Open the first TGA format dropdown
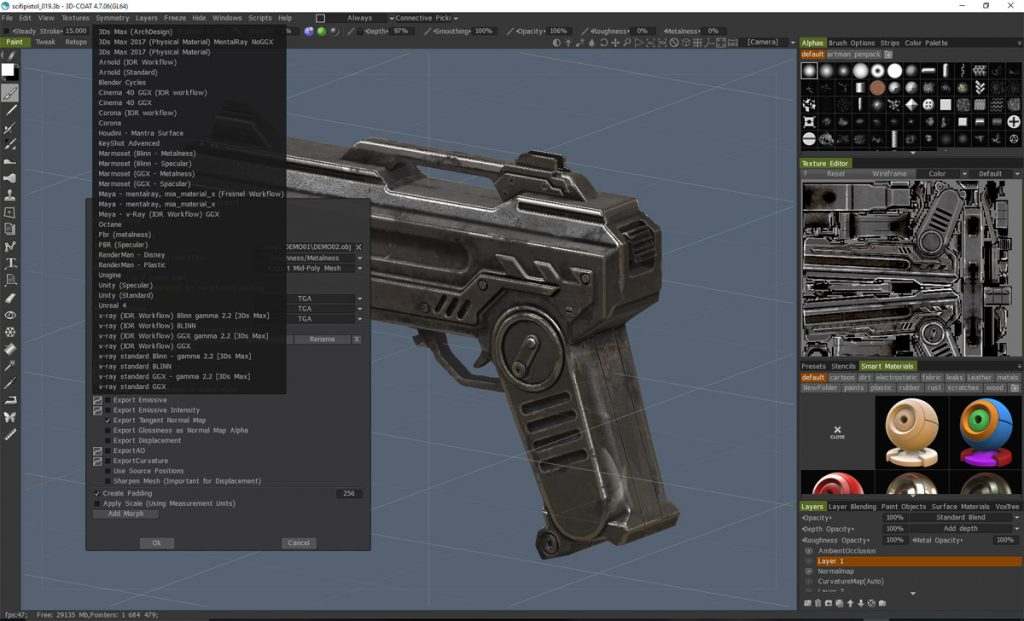The height and width of the screenshot is (621, 1024). pos(324,298)
